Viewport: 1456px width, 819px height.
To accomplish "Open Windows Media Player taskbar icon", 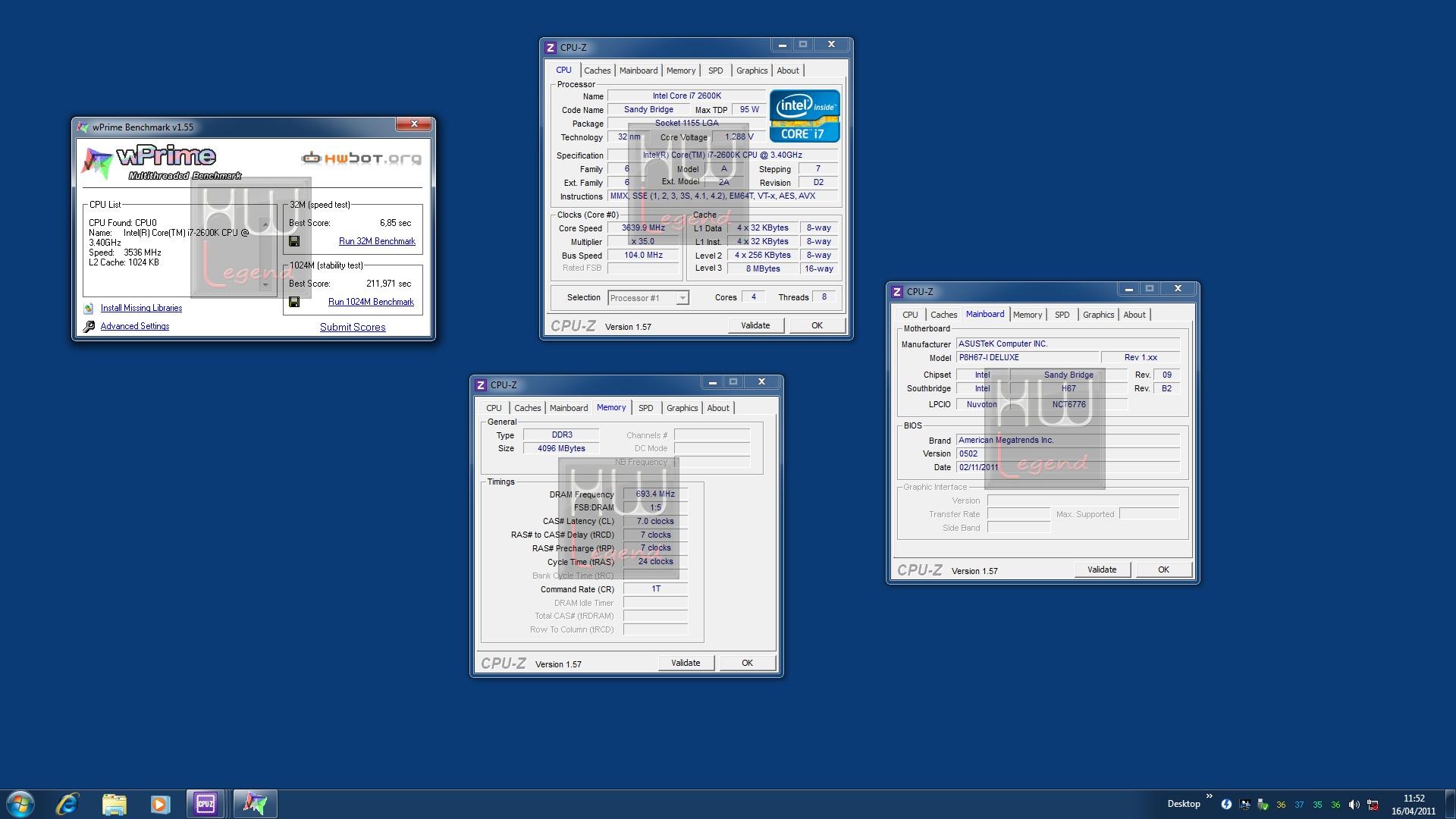I will [160, 803].
